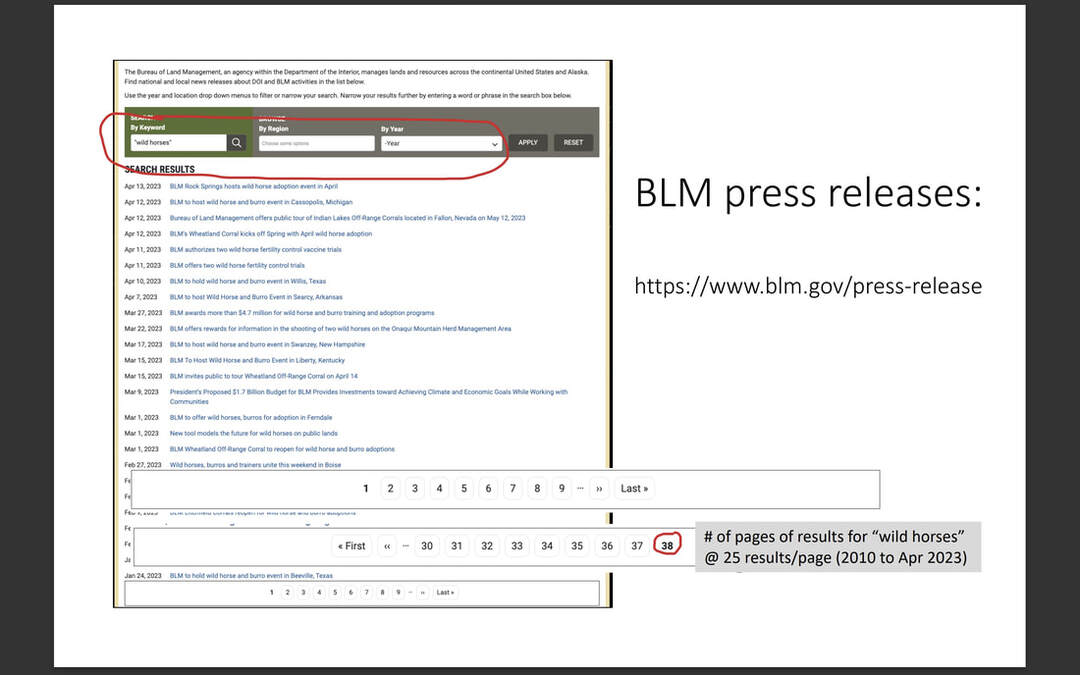Go to circled results page 38
This screenshot has width=1080, height=675.
pos(667,546)
